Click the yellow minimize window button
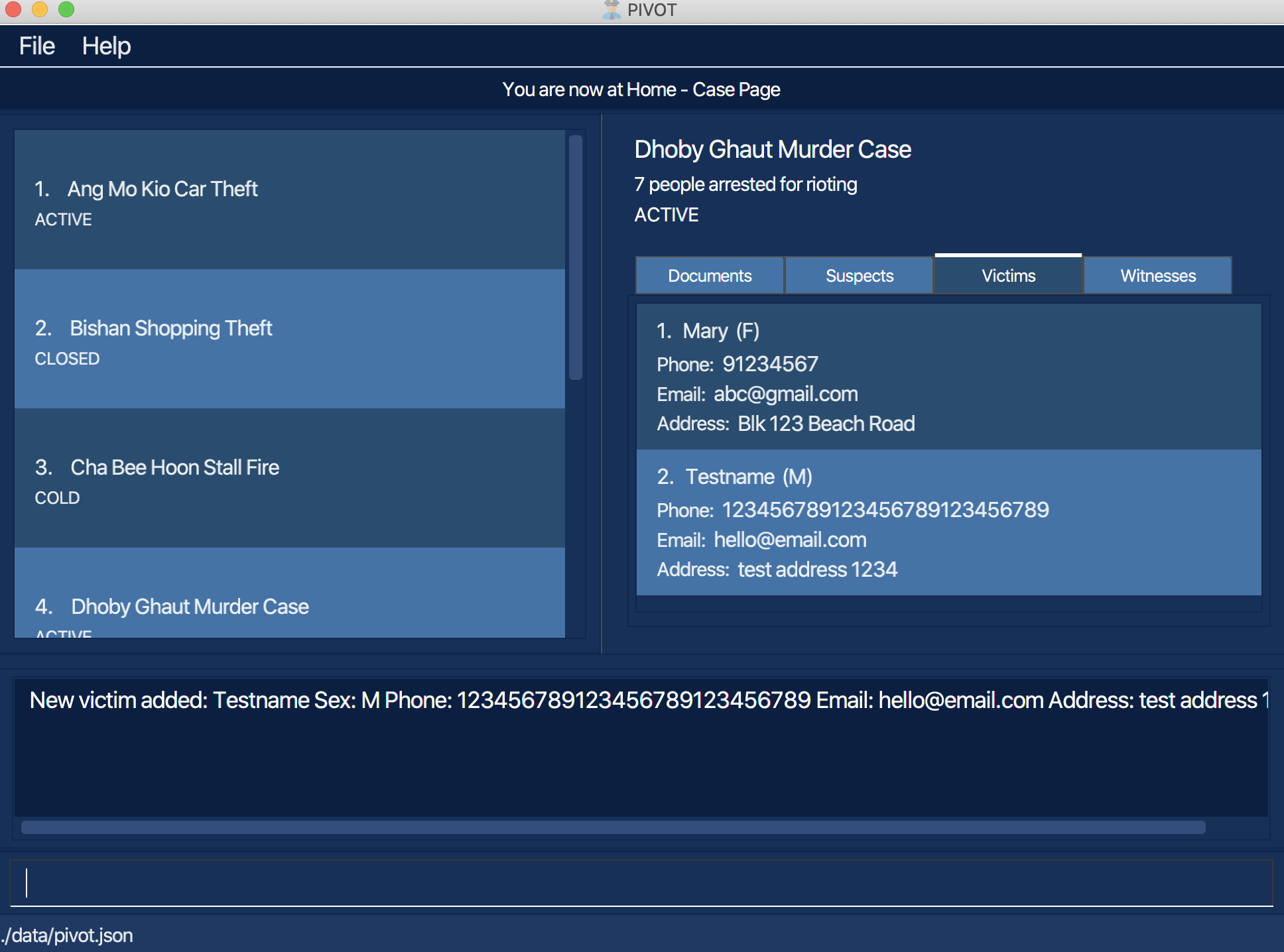This screenshot has height=952, width=1284. pos(40,9)
